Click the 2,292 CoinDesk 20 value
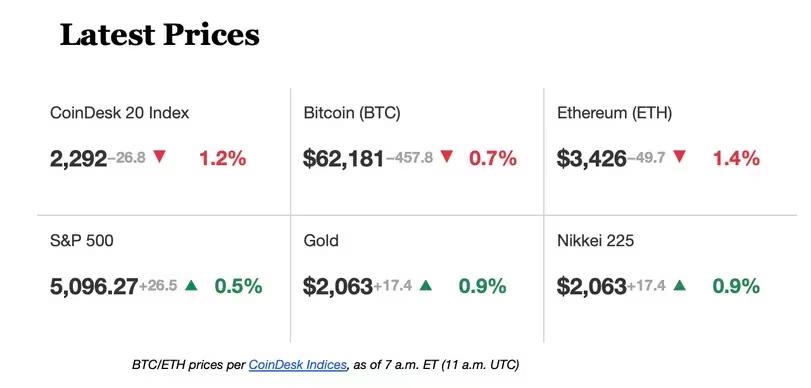The image size is (811, 388). 79,159
